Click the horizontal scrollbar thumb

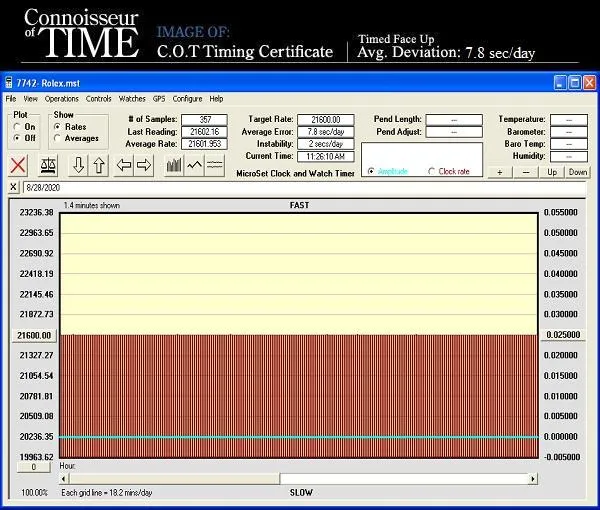point(174,478)
